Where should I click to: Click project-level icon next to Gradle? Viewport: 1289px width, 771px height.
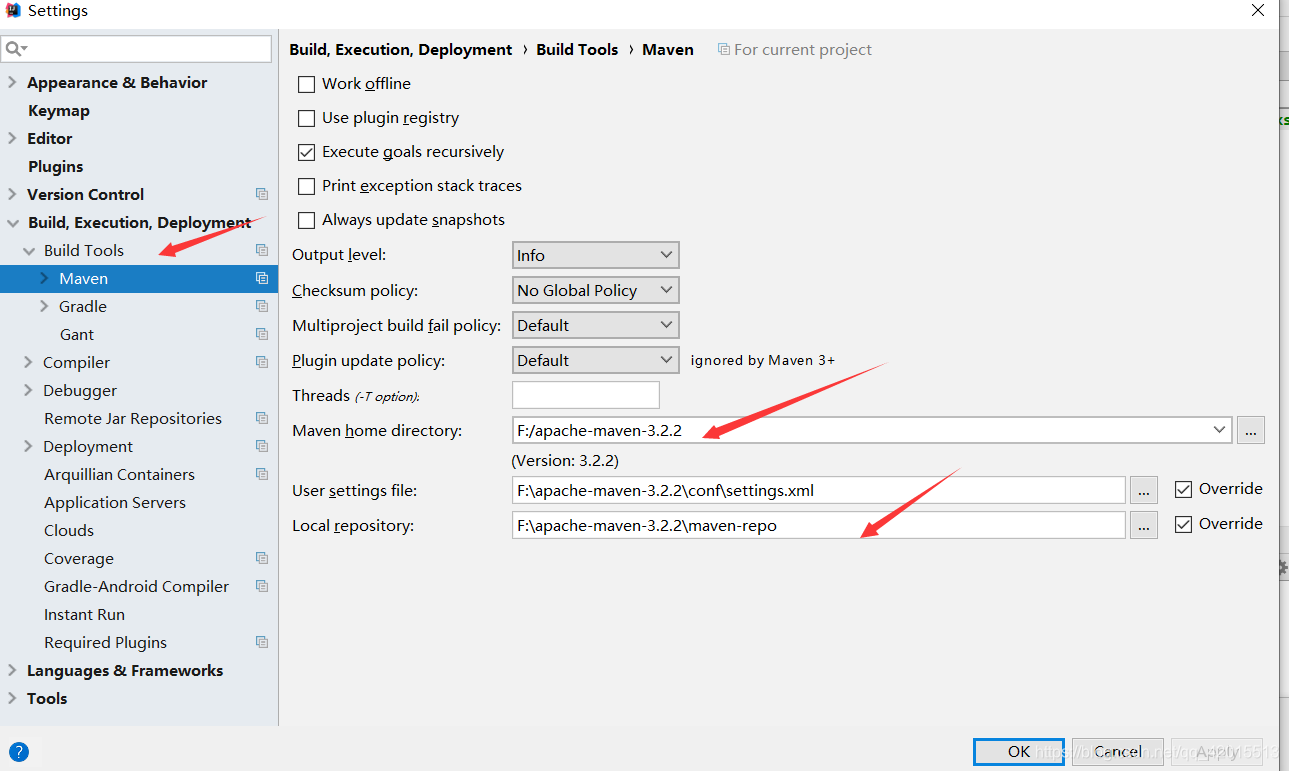(262, 306)
